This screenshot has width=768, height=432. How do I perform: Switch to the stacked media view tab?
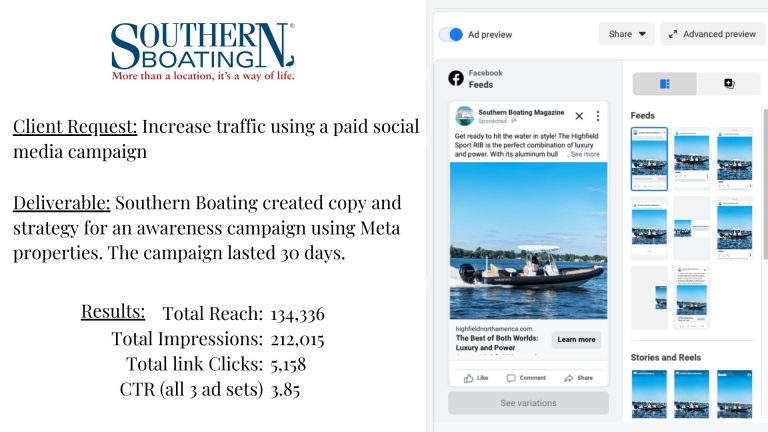[729, 84]
